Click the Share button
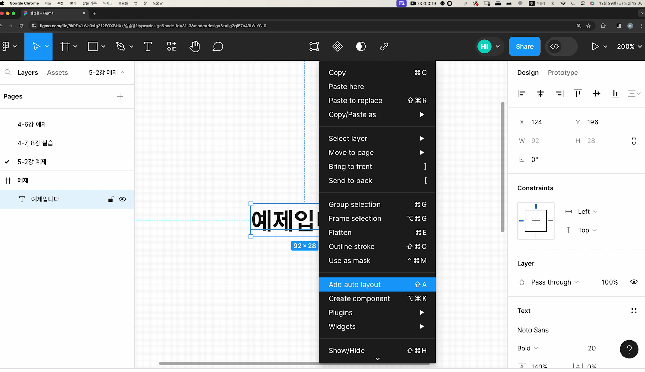The height and width of the screenshot is (372, 645). (x=524, y=46)
